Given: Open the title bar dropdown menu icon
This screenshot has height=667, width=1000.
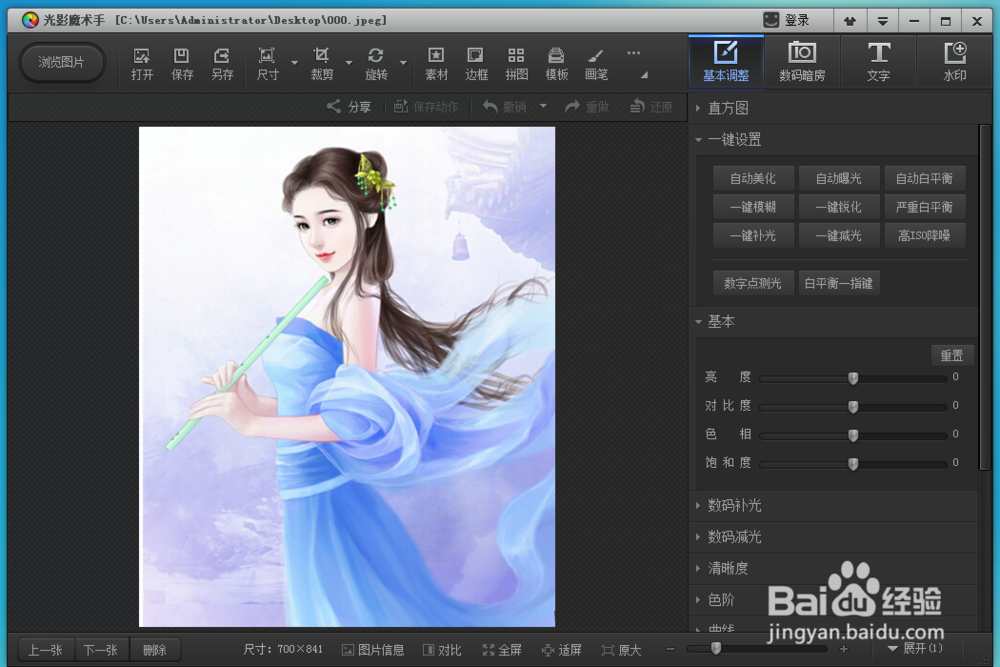Looking at the screenshot, I should coord(883,21).
